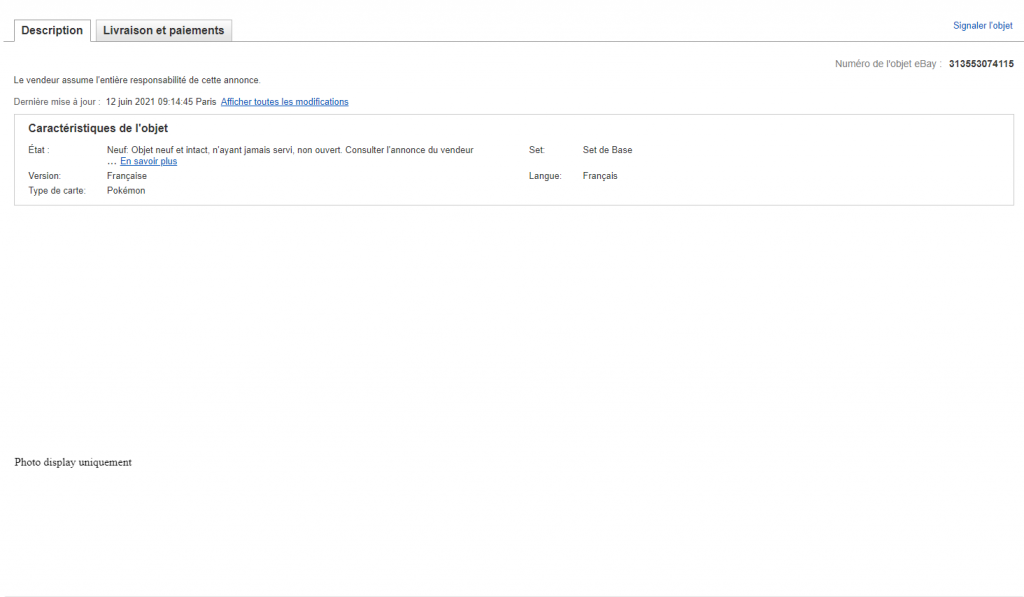Click the seller responsibility notice text
Screen dimensions: 1024x597
tap(137, 80)
